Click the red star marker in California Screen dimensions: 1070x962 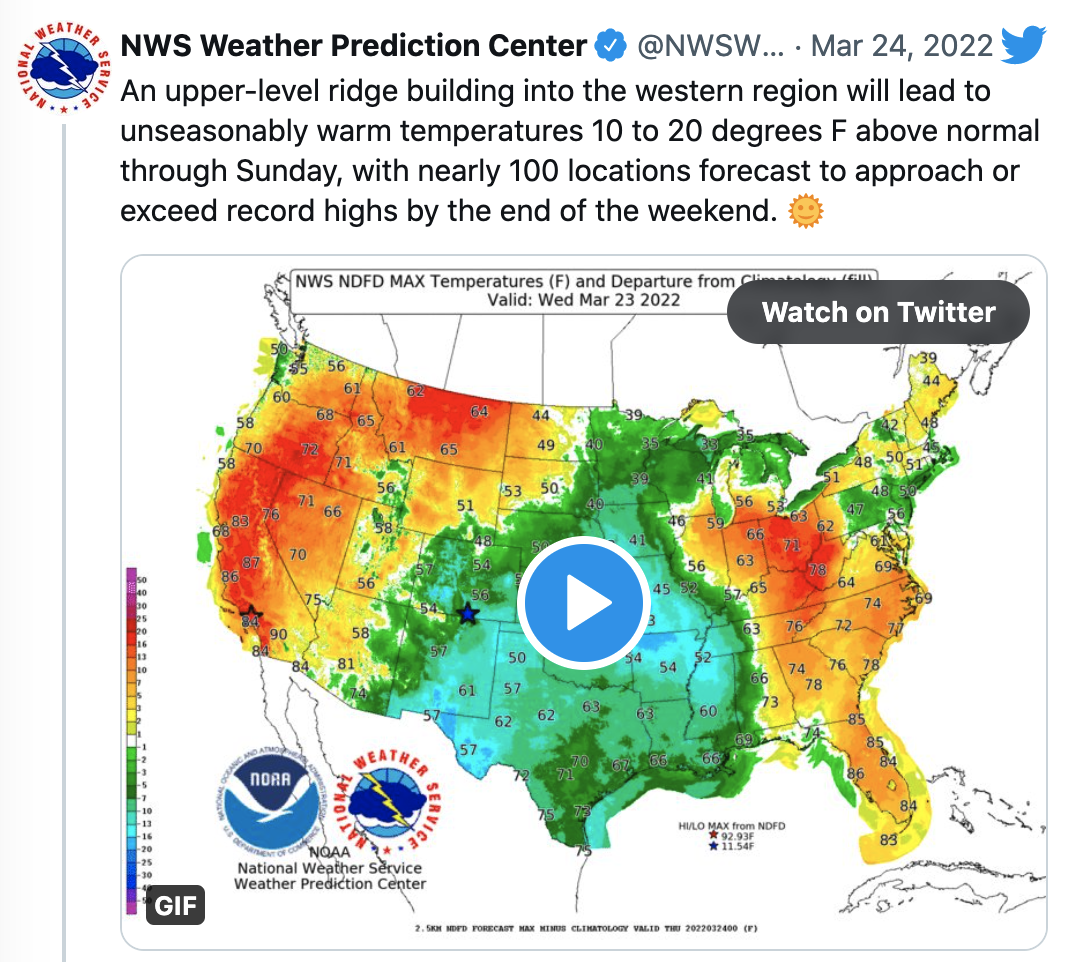(250, 613)
